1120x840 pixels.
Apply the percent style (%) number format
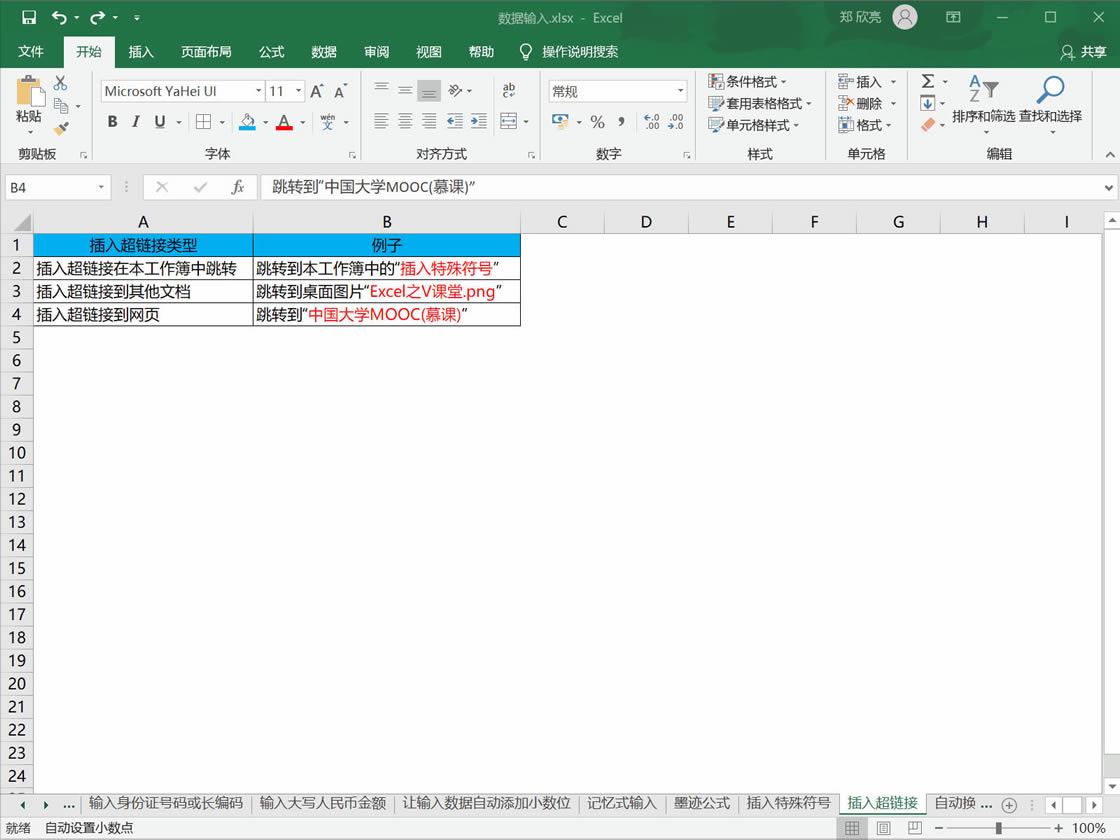597,122
